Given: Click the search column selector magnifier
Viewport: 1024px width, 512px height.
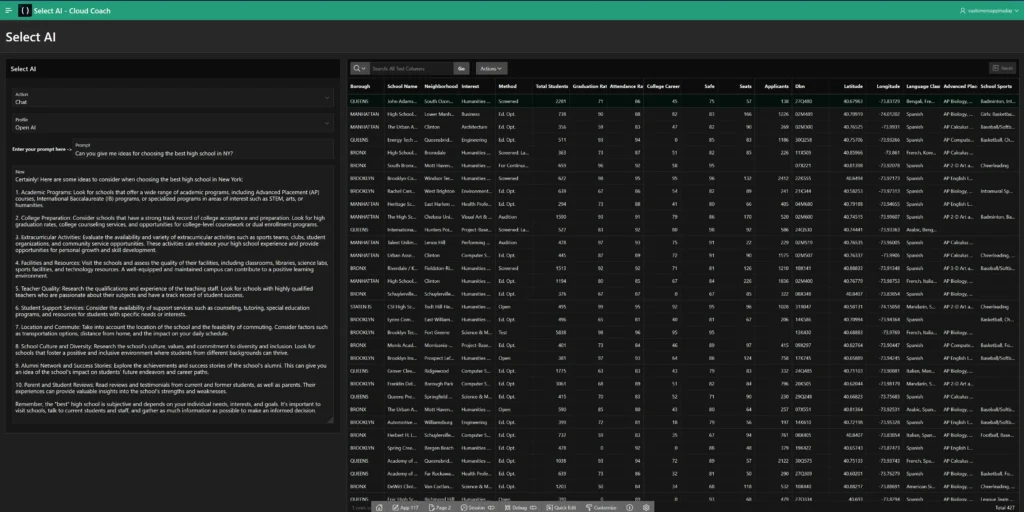Looking at the screenshot, I should [x=360, y=68].
